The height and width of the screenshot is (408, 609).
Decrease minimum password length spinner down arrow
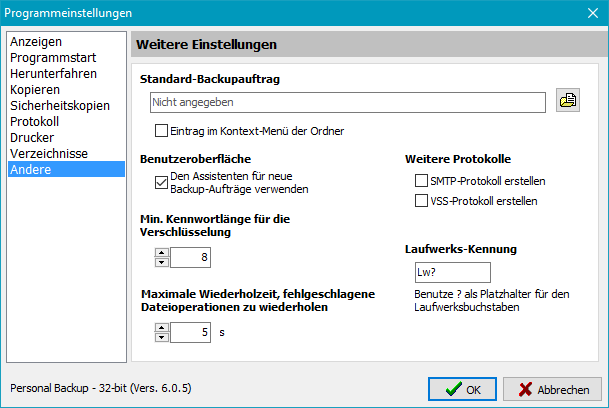161,263
